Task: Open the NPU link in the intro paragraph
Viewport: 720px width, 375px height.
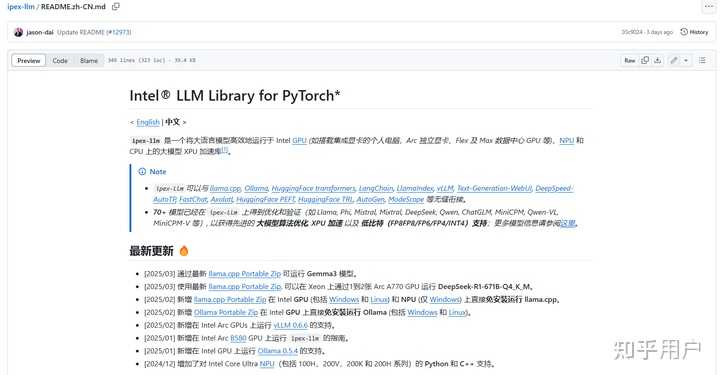Action: point(567,140)
